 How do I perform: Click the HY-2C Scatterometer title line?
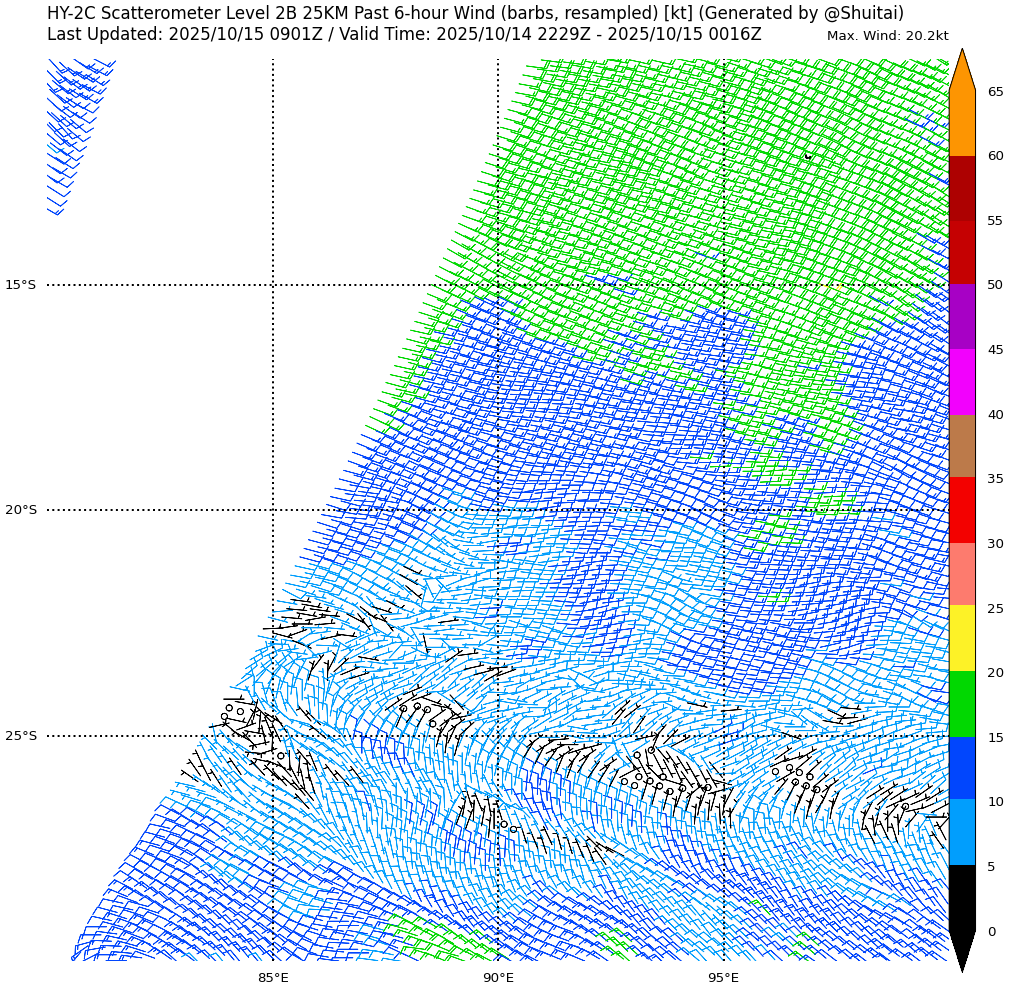[x=475, y=13]
